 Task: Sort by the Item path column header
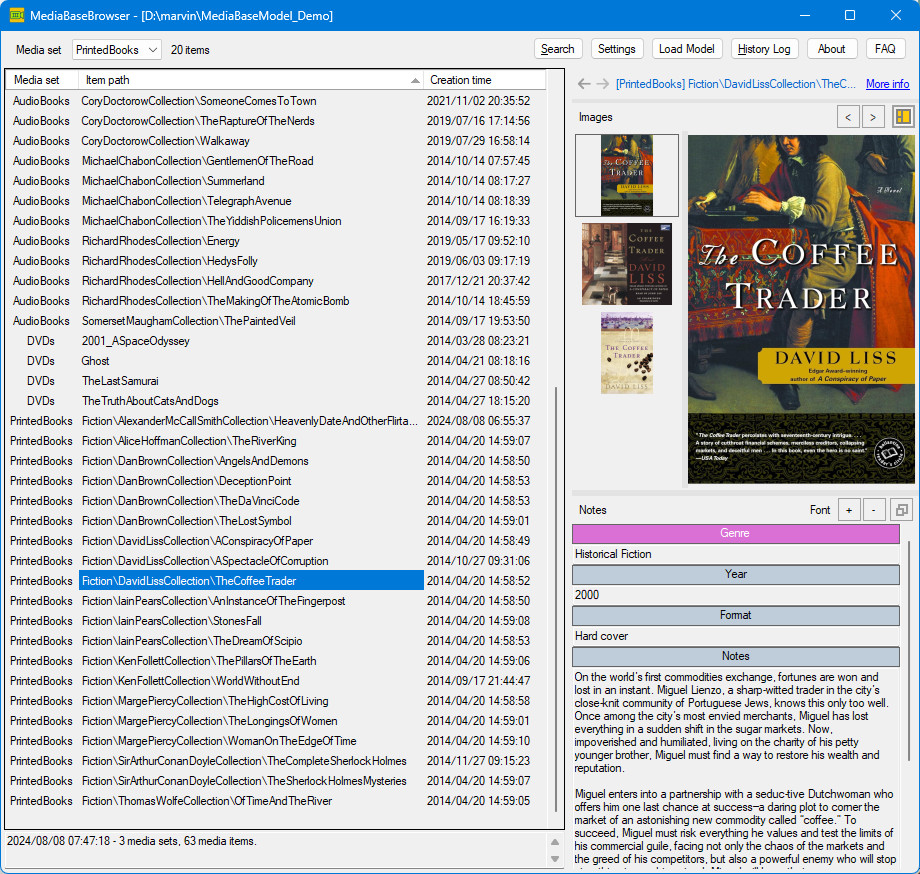click(x=251, y=80)
